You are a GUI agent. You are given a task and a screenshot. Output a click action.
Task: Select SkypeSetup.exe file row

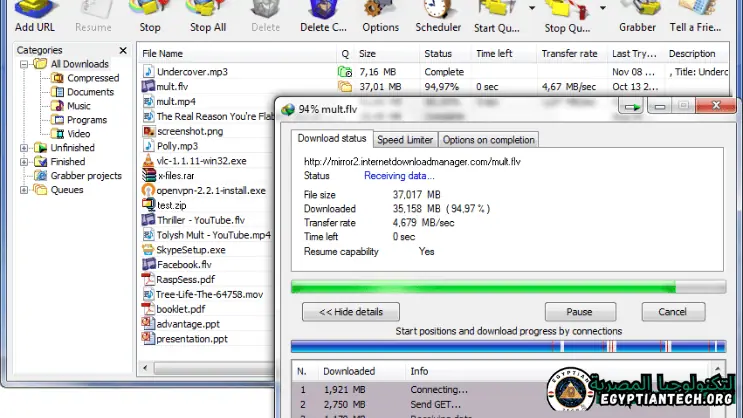pyautogui.click(x=190, y=250)
